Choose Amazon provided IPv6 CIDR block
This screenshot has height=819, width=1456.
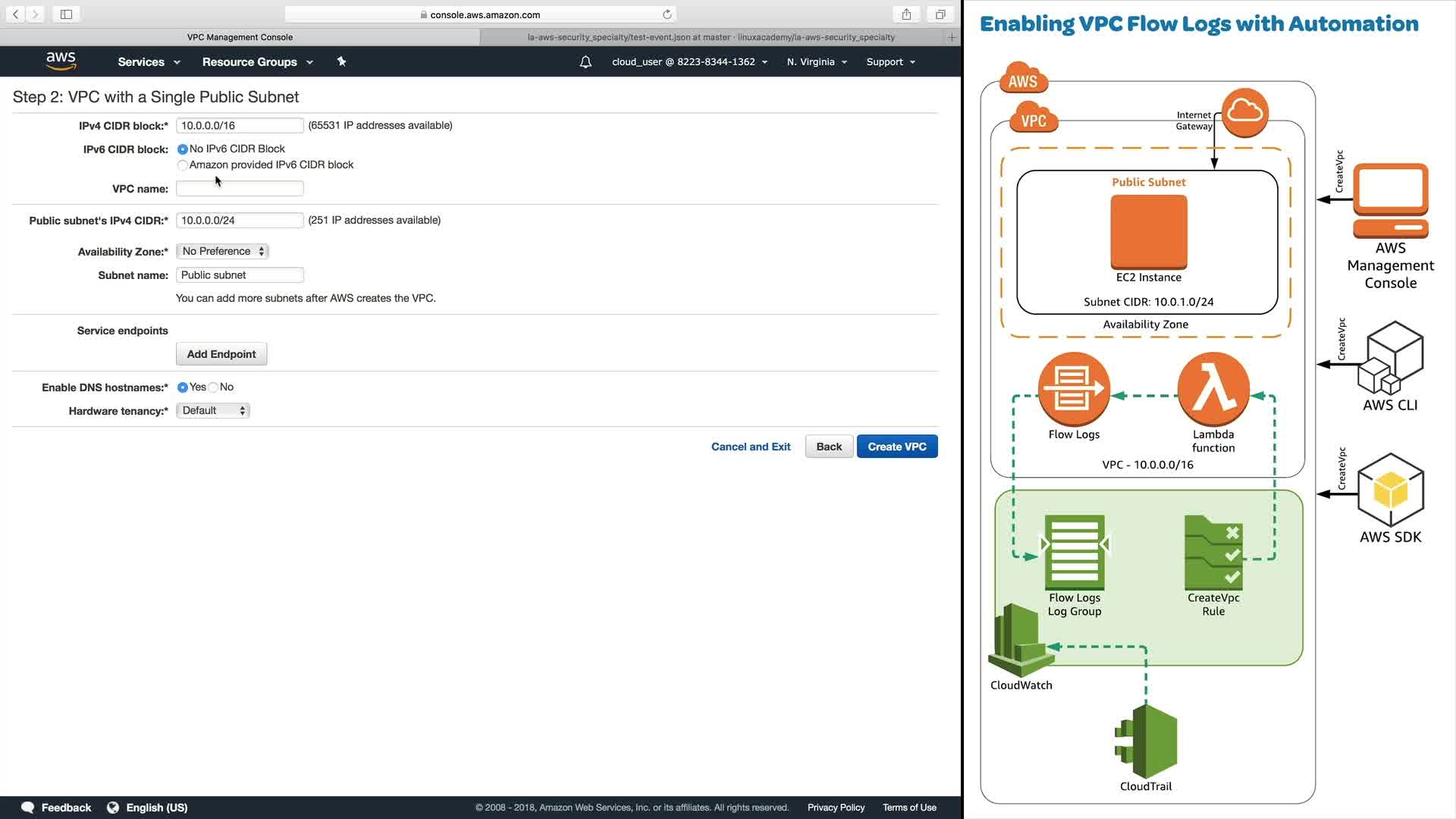coord(183,165)
